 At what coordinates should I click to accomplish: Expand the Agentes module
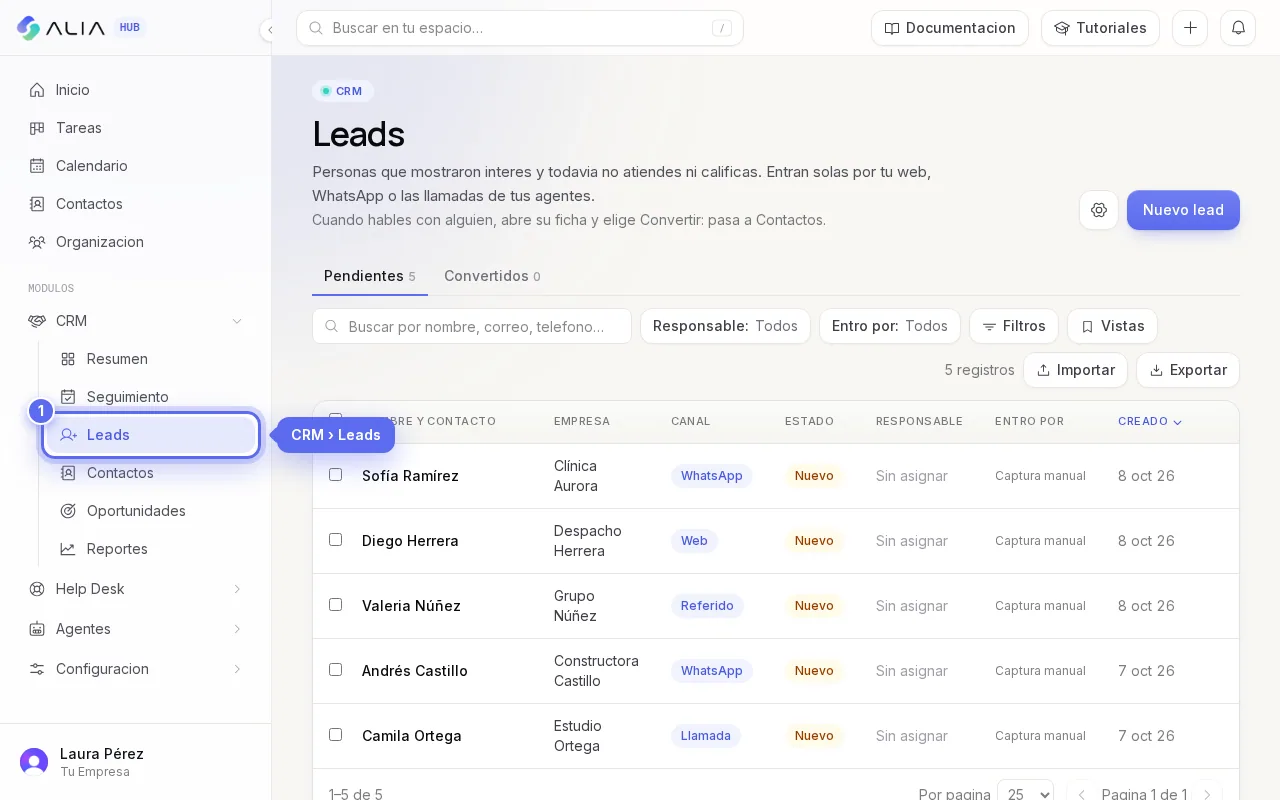pyautogui.click(x=136, y=629)
